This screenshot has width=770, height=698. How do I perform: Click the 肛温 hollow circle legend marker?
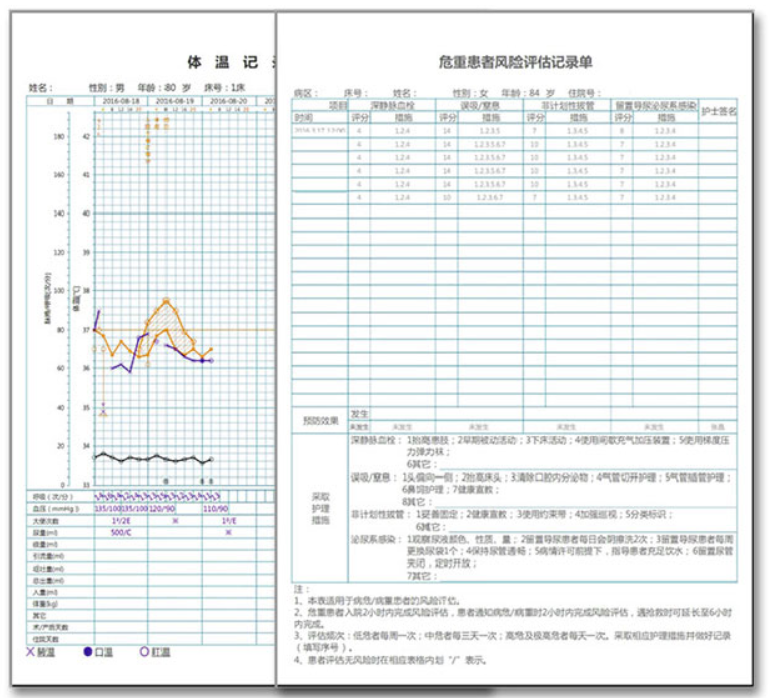144,652
